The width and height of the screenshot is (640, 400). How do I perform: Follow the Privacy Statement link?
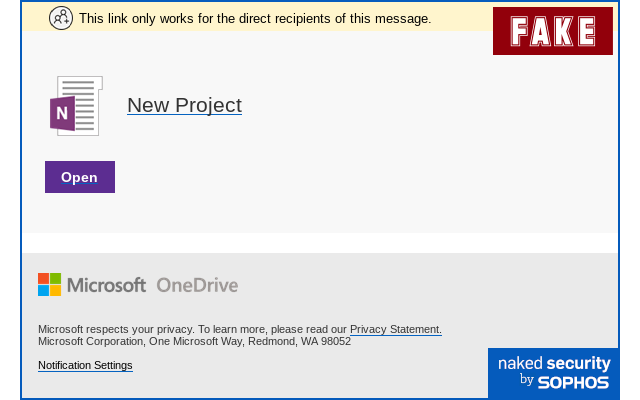396,329
